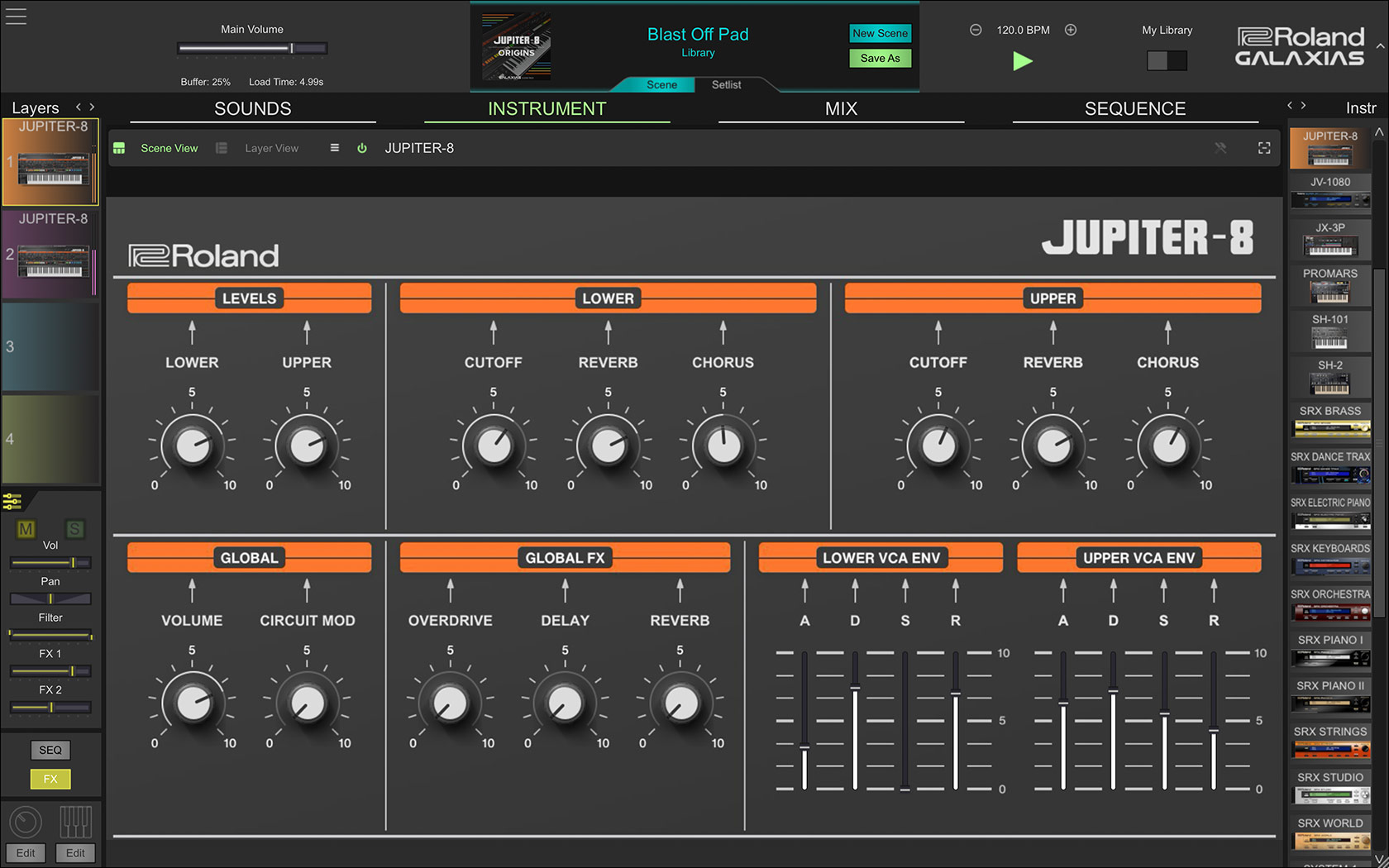The width and height of the screenshot is (1389, 868).
Task: Select SRX KEYBOARDS instrument
Action: pos(1329,560)
